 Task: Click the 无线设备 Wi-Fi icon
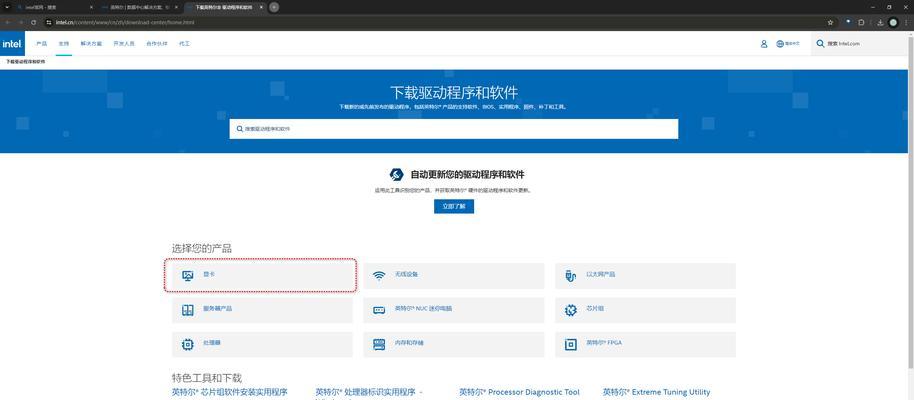379,276
